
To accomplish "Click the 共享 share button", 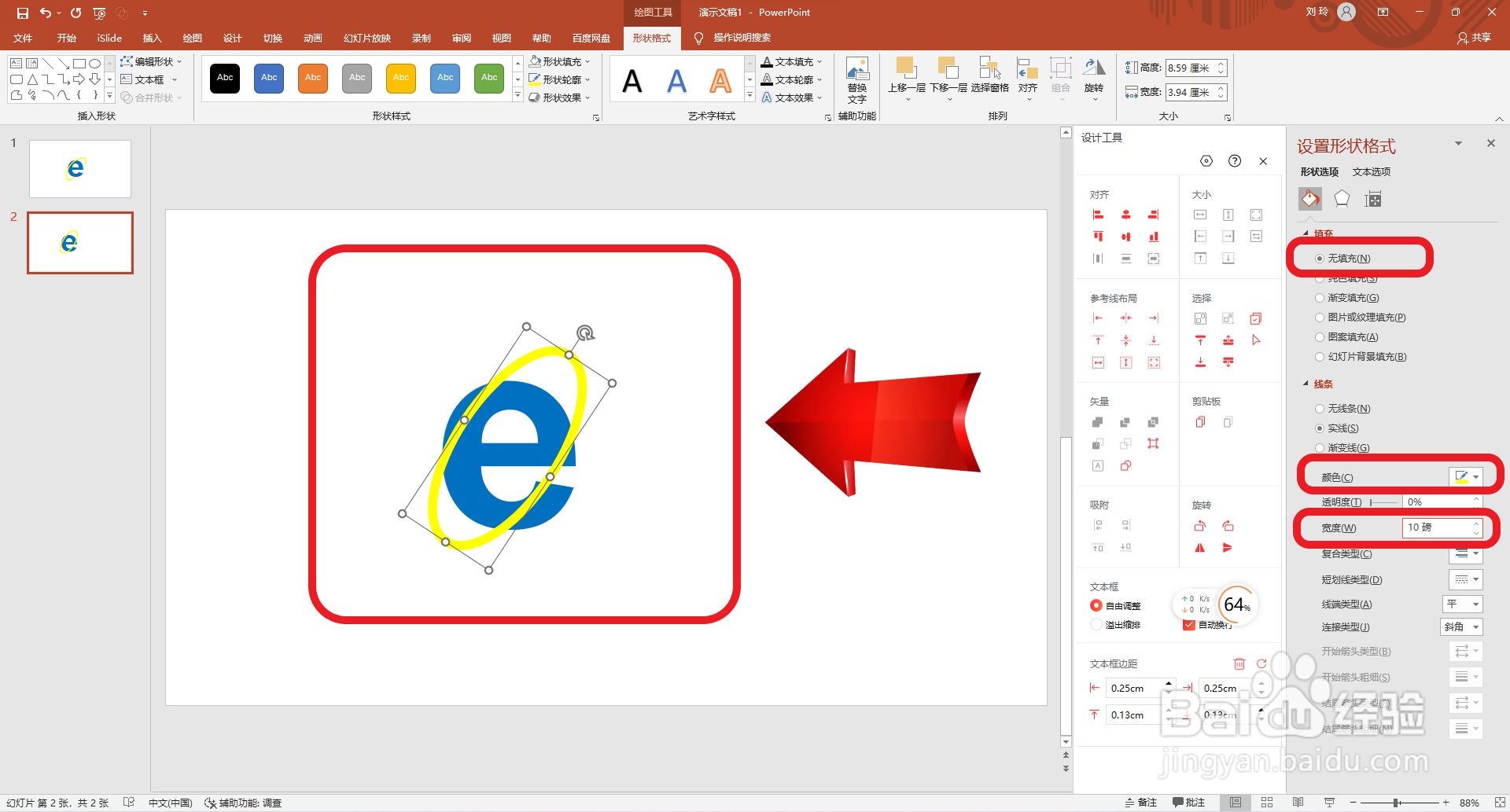I will tap(1475, 38).
